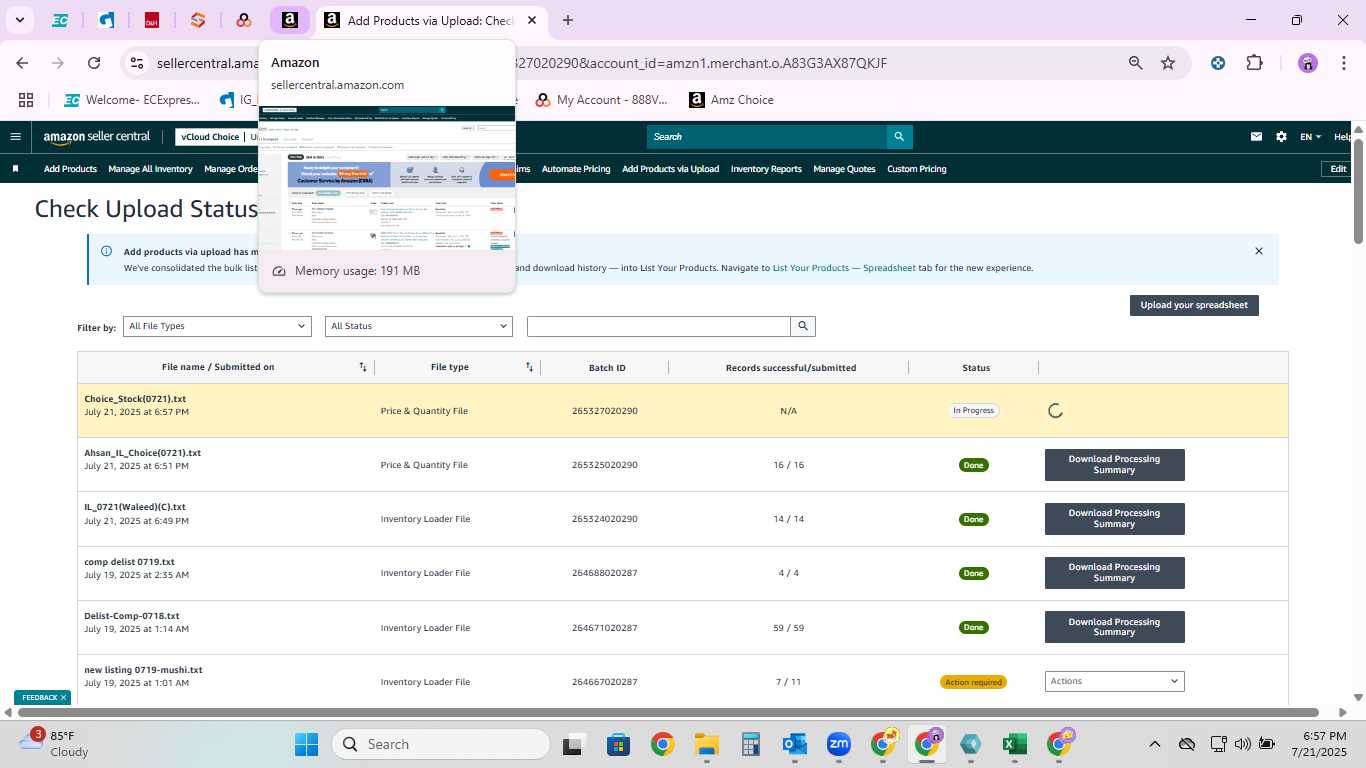Viewport: 1366px width, 768px height.
Task: Dismiss the info banner with X
Action: click(1259, 251)
